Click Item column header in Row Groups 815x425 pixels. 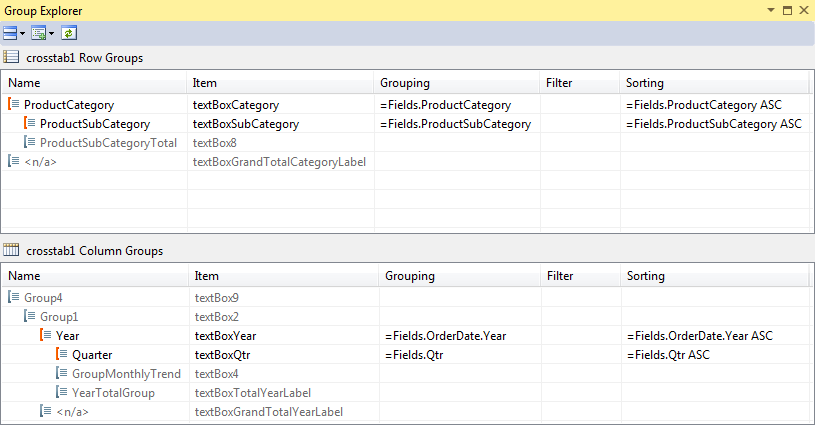click(280, 83)
